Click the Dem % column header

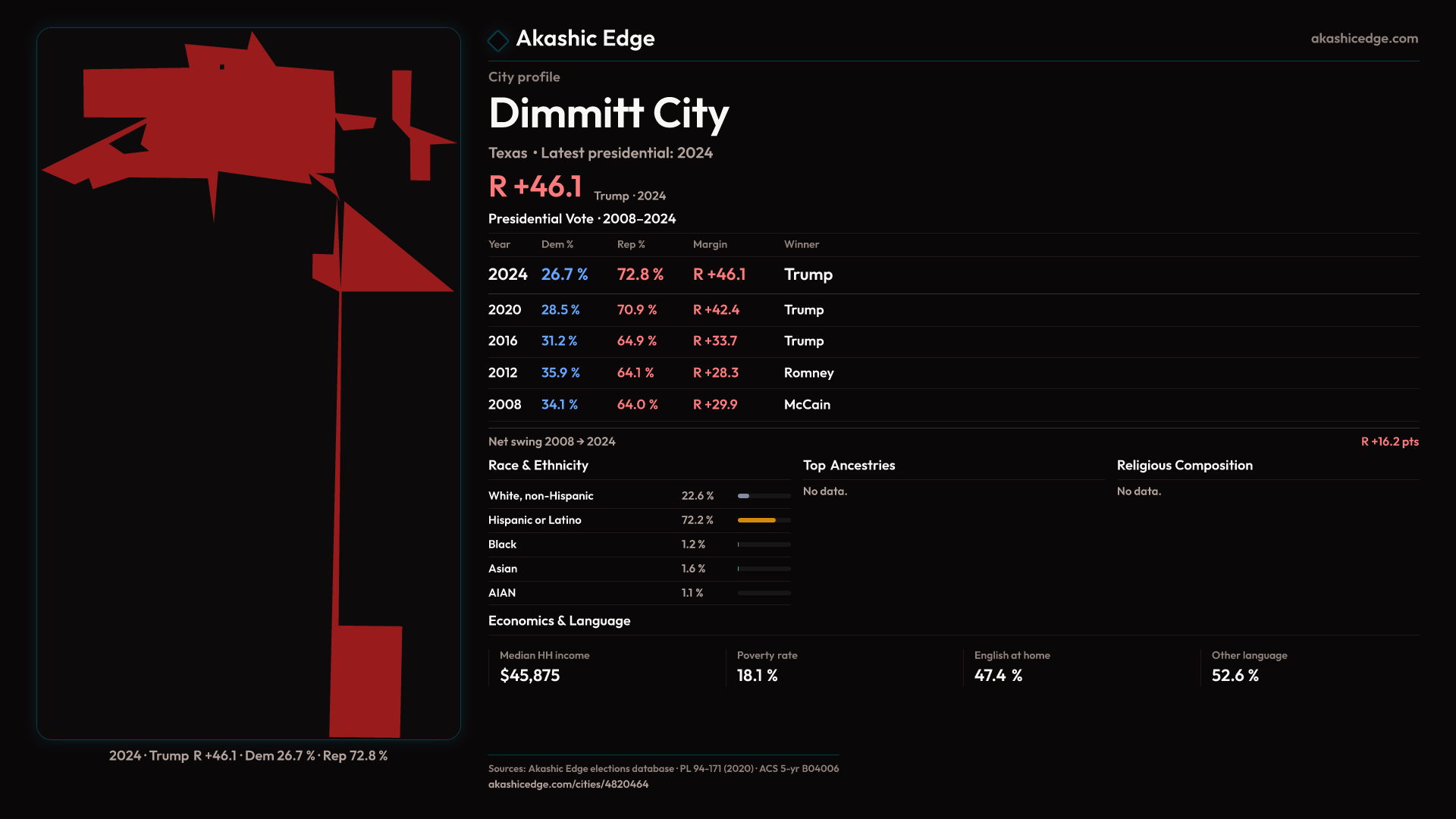[557, 244]
